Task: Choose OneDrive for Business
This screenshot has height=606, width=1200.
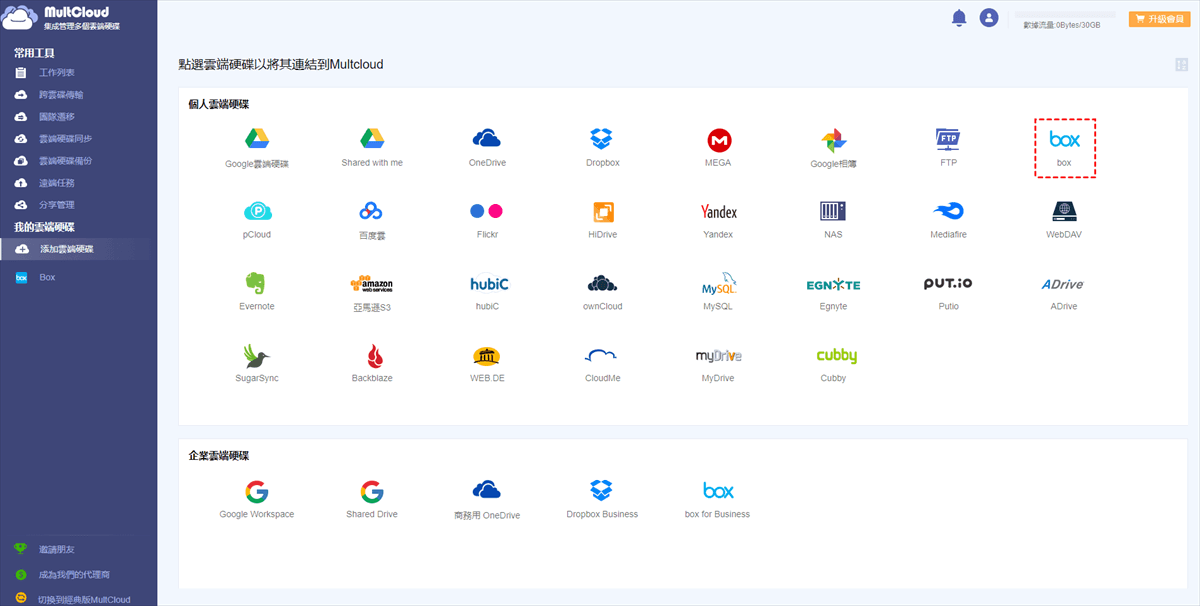Action: [487, 490]
